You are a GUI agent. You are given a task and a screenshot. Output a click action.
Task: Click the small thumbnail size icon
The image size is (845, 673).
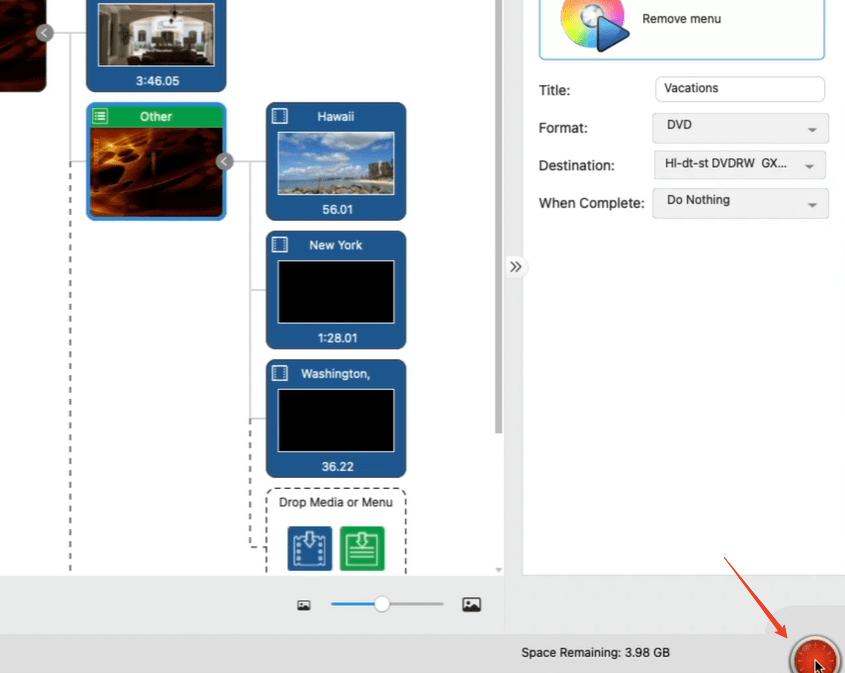(304, 605)
